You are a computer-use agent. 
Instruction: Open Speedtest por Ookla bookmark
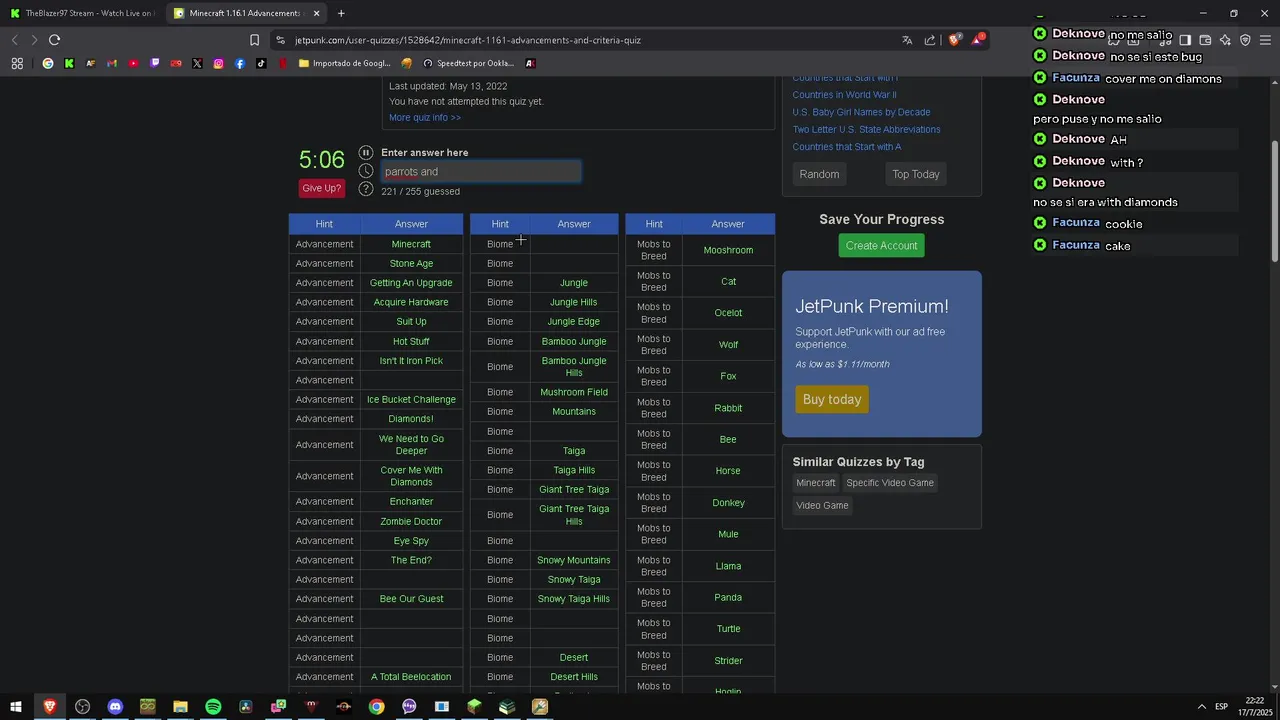pos(468,63)
